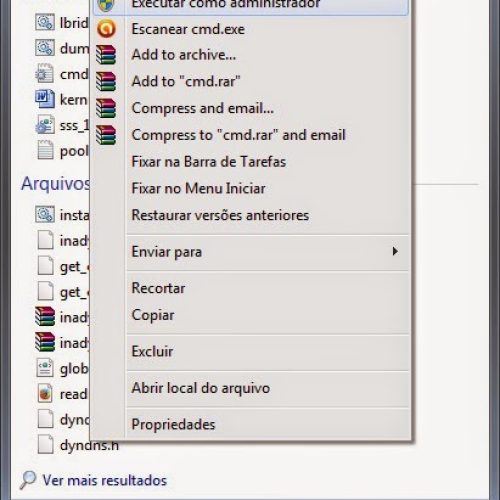Image resolution: width=500 pixels, height=500 pixels.
Task: Click WinRAR icon beside Add to "cmd.rar"
Action: click(106, 82)
